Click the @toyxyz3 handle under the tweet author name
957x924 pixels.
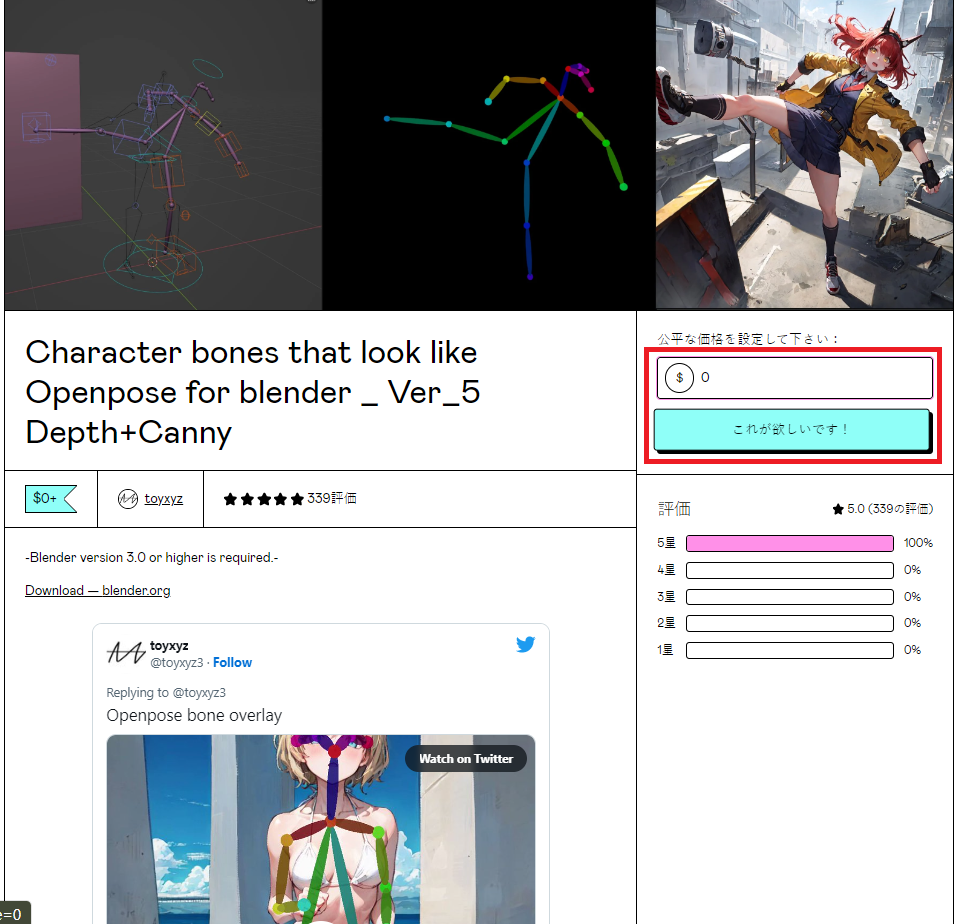[x=176, y=663]
